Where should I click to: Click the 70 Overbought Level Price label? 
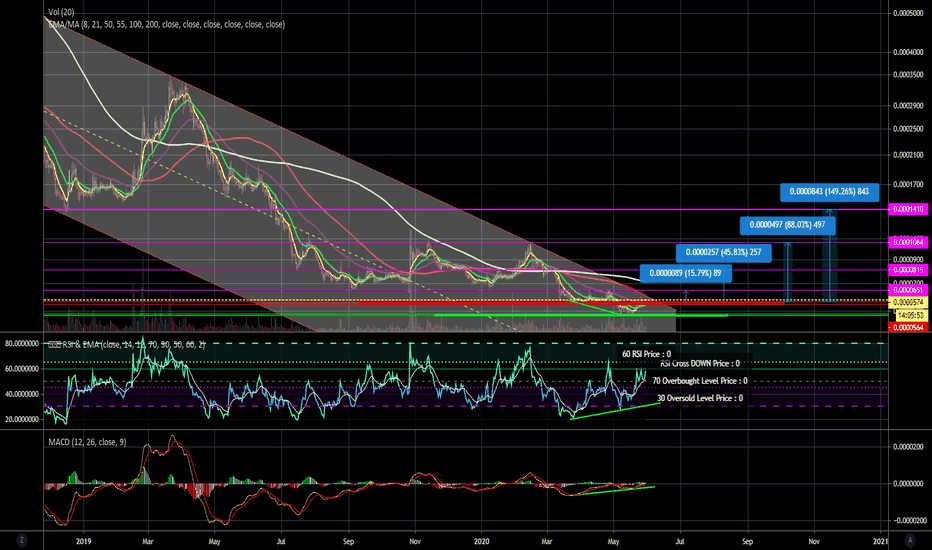700,381
